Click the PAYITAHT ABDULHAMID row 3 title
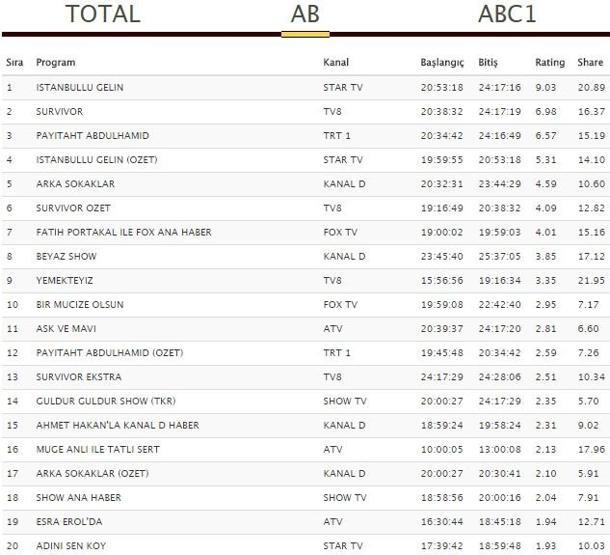Image resolution: width=610 pixels, height=555 pixels. (x=93, y=136)
